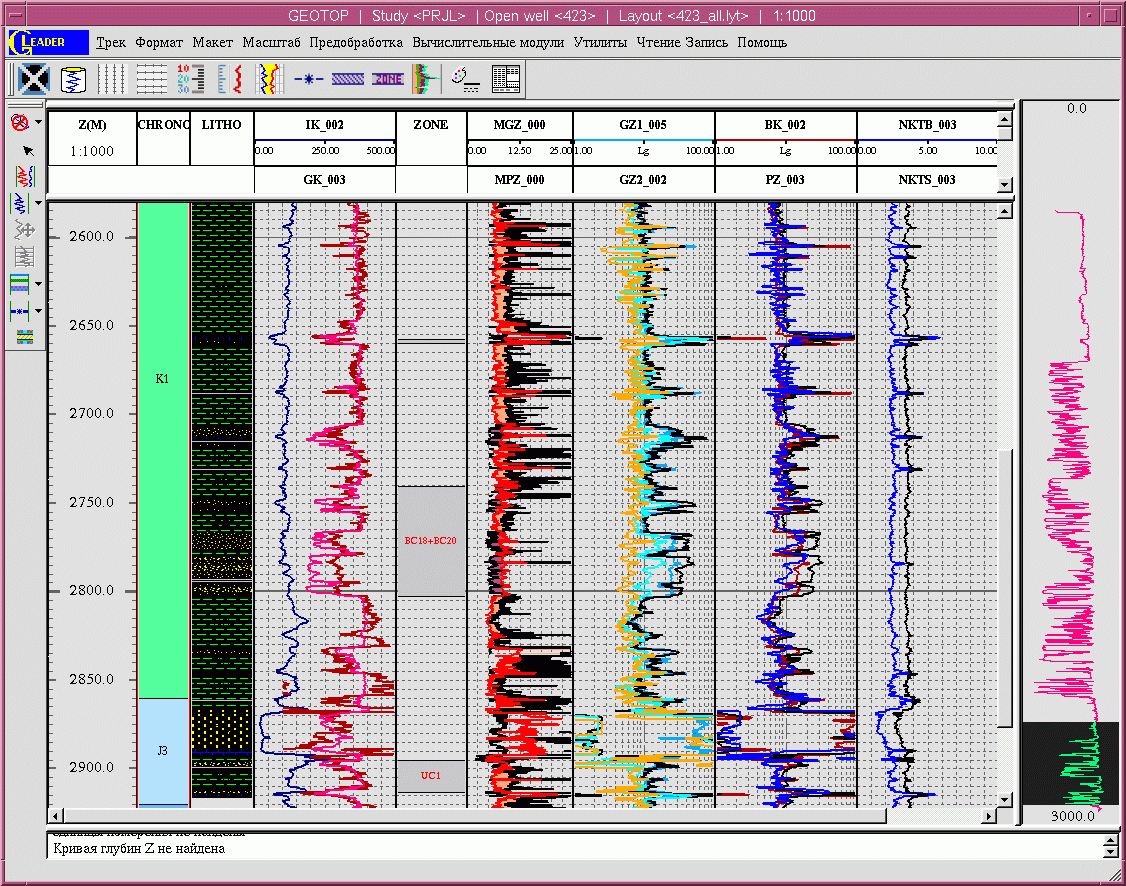
Task: Click the depth scale 10-20-30 icon
Action: 191,79
